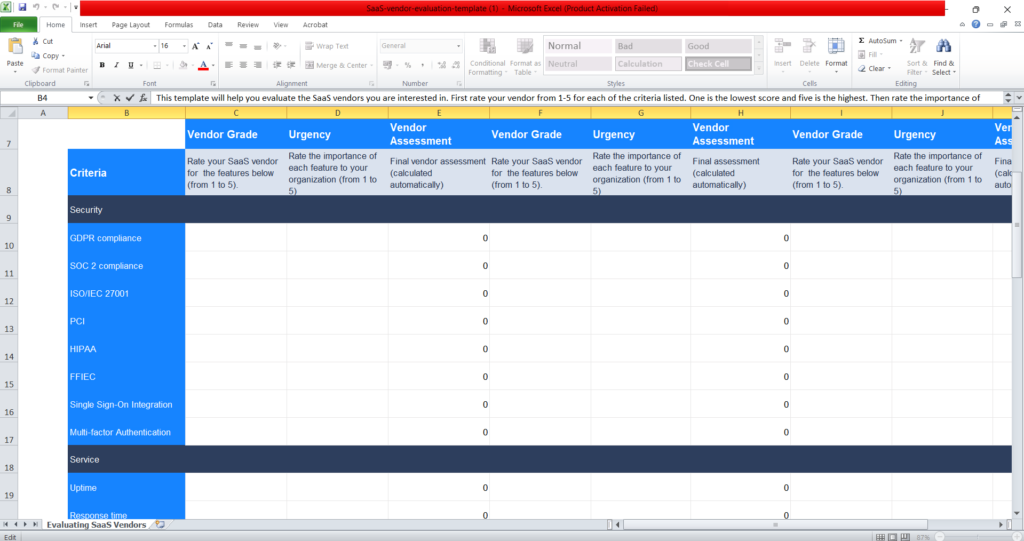Open the File tab
Screen dimensions: 1024x541
click(18, 25)
